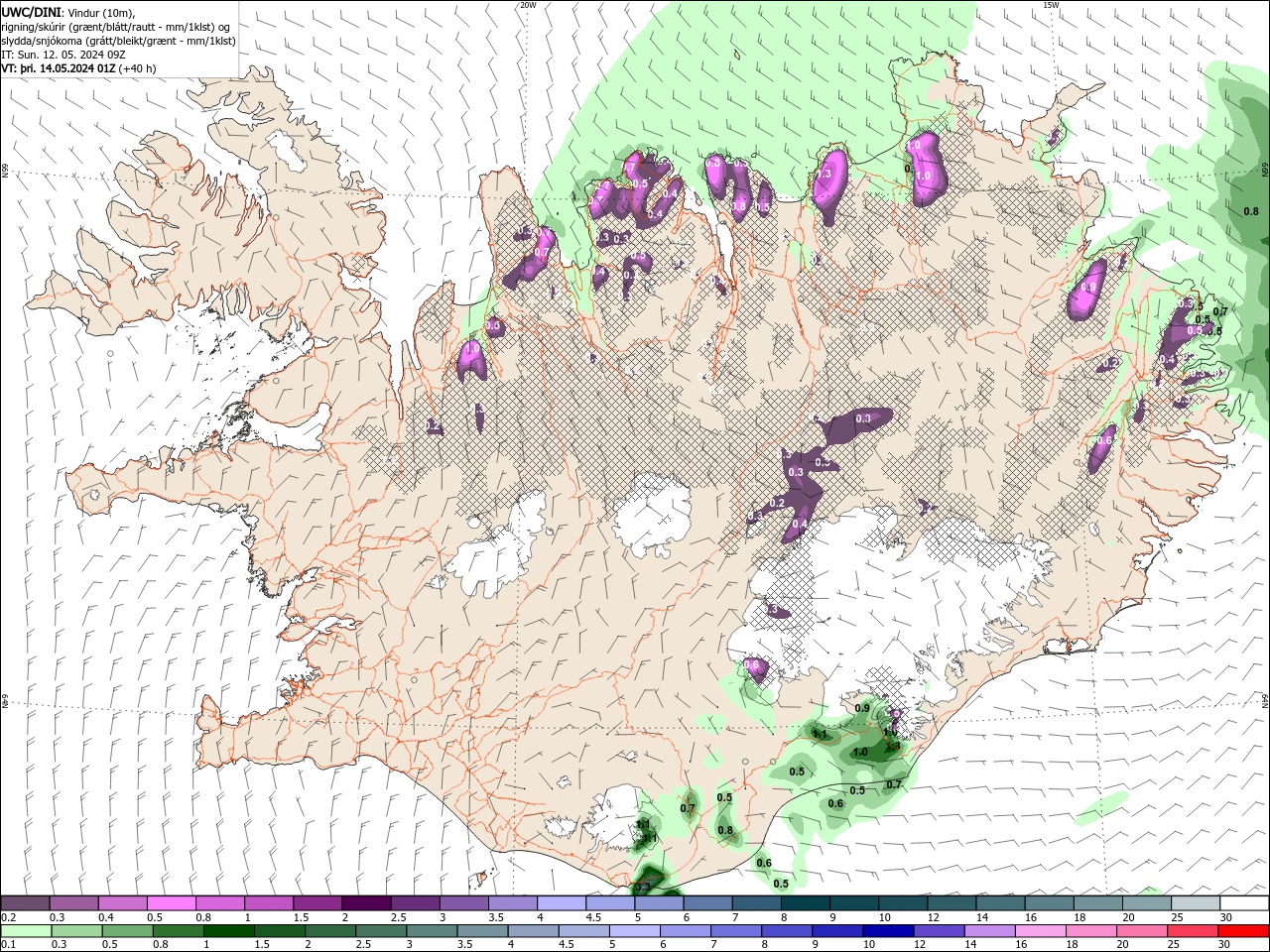Screen dimensions: 1270x952
Task: Click the upper legend swatch between 0.3 and 0.4
Action: [73, 903]
